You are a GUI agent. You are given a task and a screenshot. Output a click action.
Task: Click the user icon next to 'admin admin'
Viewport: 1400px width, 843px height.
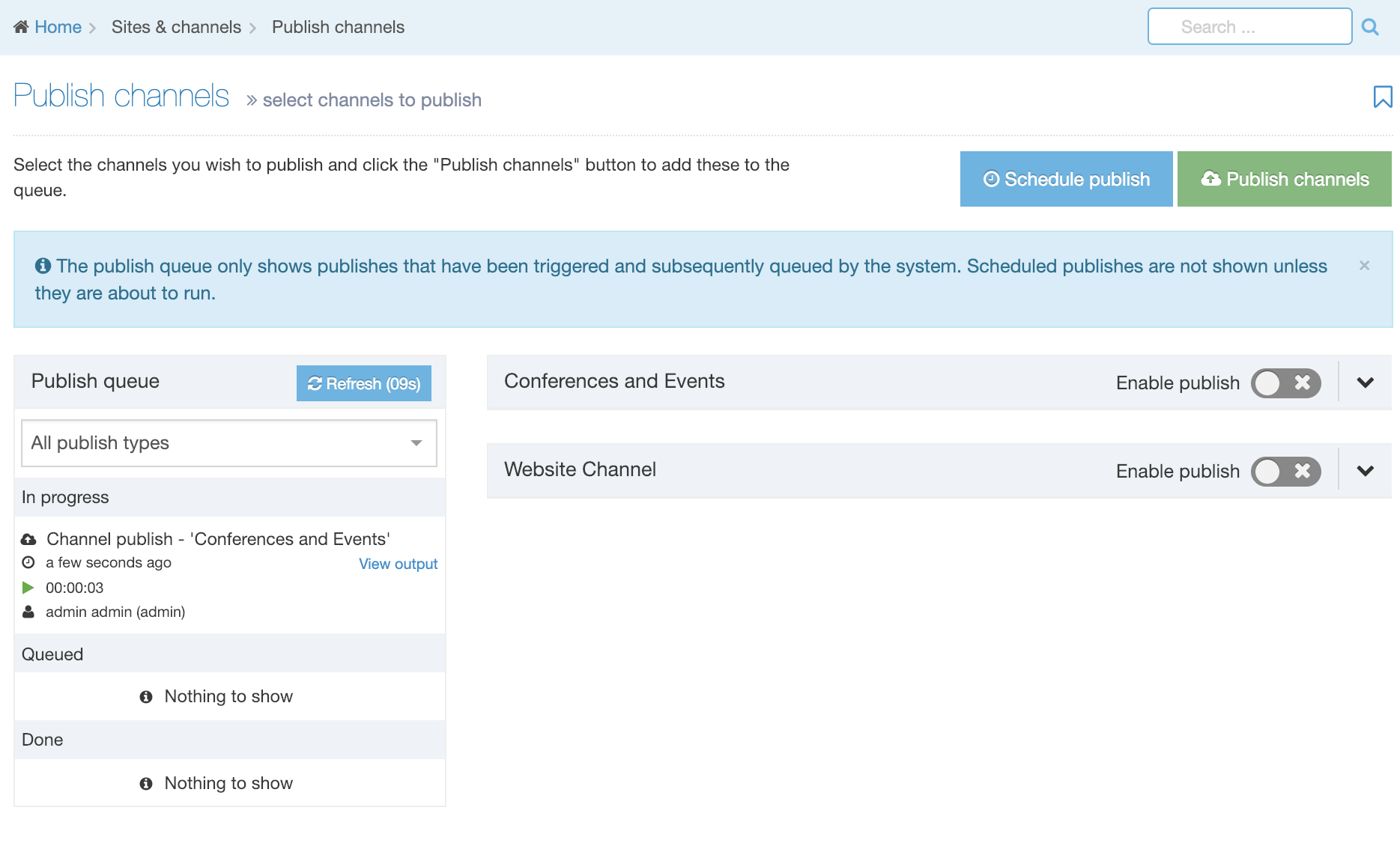pos(28,611)
